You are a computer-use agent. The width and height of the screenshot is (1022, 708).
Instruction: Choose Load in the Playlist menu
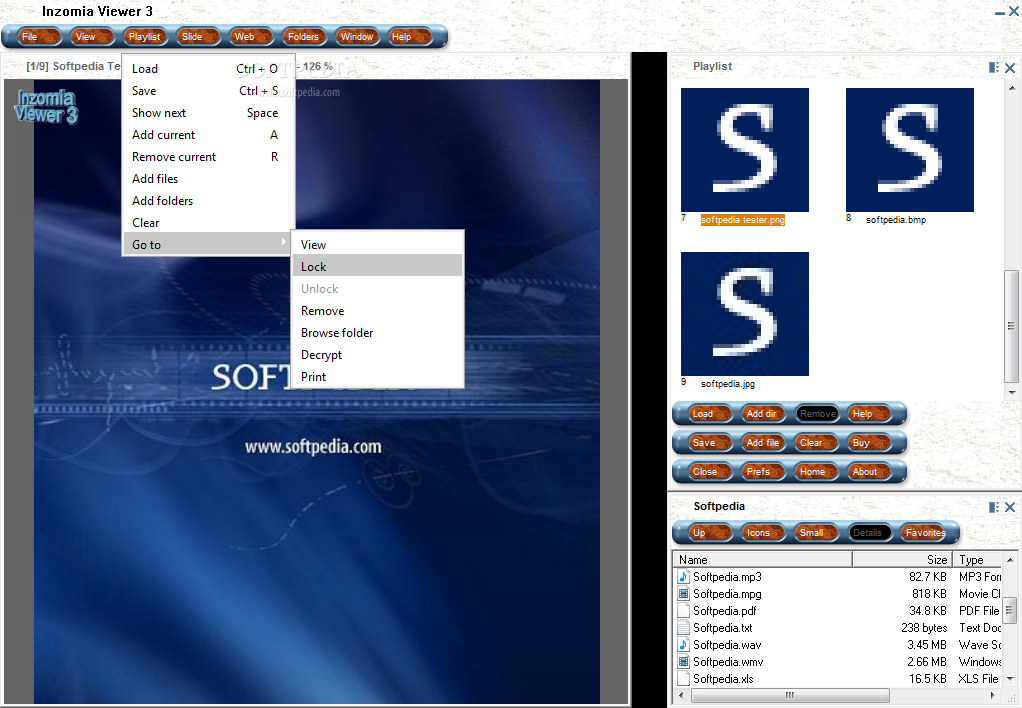[208, 68]
